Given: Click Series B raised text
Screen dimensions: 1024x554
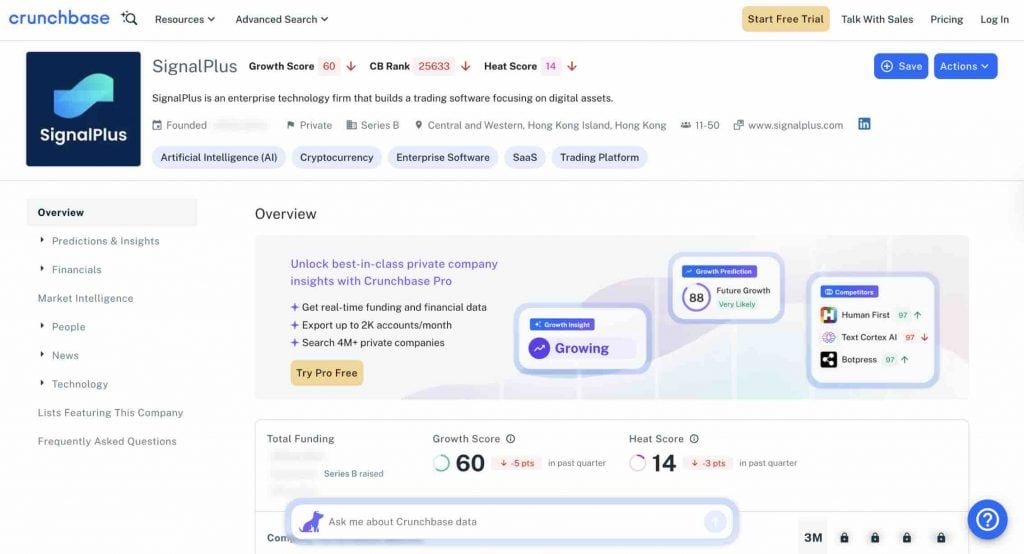Looking at the screenshot, I should point(353,474).
